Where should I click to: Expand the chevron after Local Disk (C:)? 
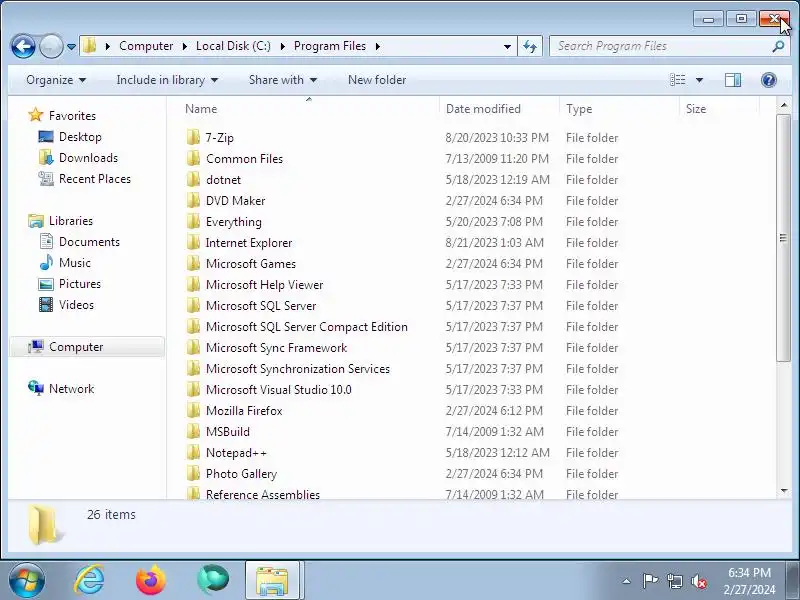coord(283,46)
